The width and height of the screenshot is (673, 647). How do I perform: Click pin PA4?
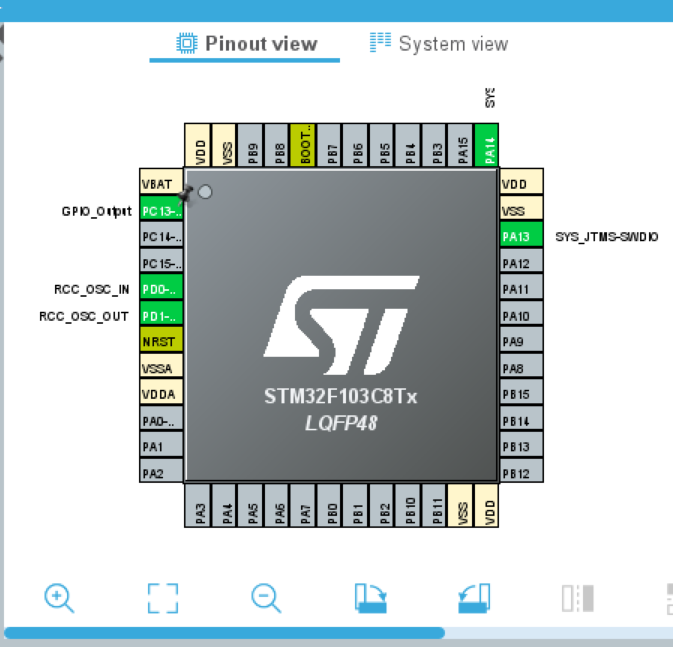[x=224, y=505]
